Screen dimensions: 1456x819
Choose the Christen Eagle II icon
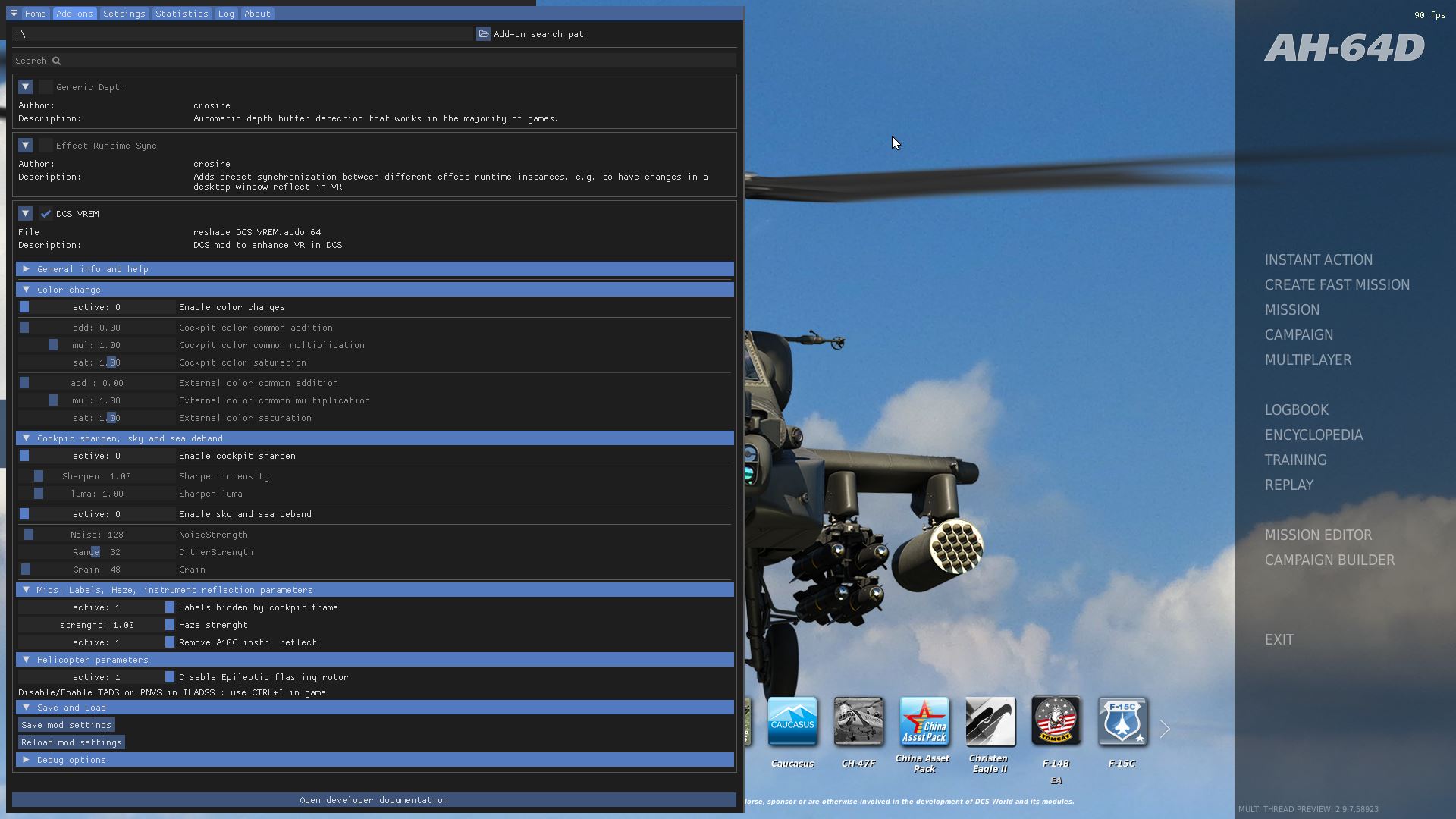[990, 722]
